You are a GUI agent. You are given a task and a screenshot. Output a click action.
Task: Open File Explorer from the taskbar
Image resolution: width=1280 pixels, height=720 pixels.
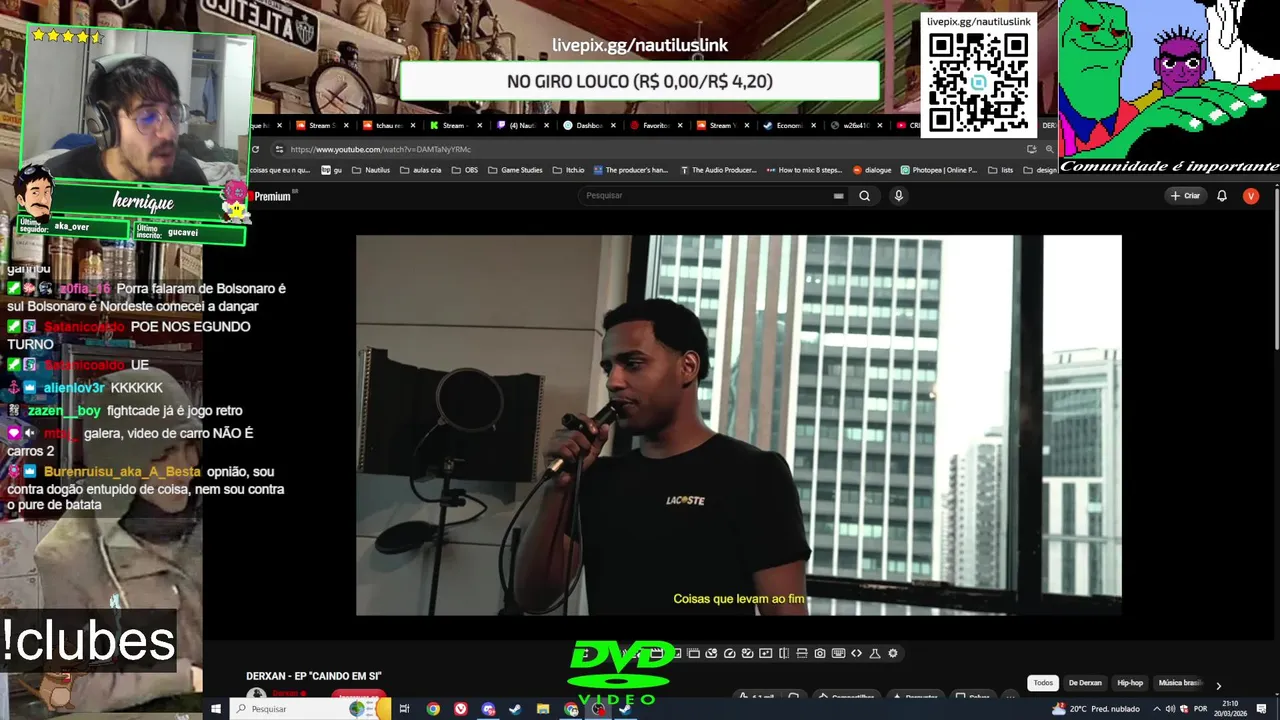tap(542, 709)
